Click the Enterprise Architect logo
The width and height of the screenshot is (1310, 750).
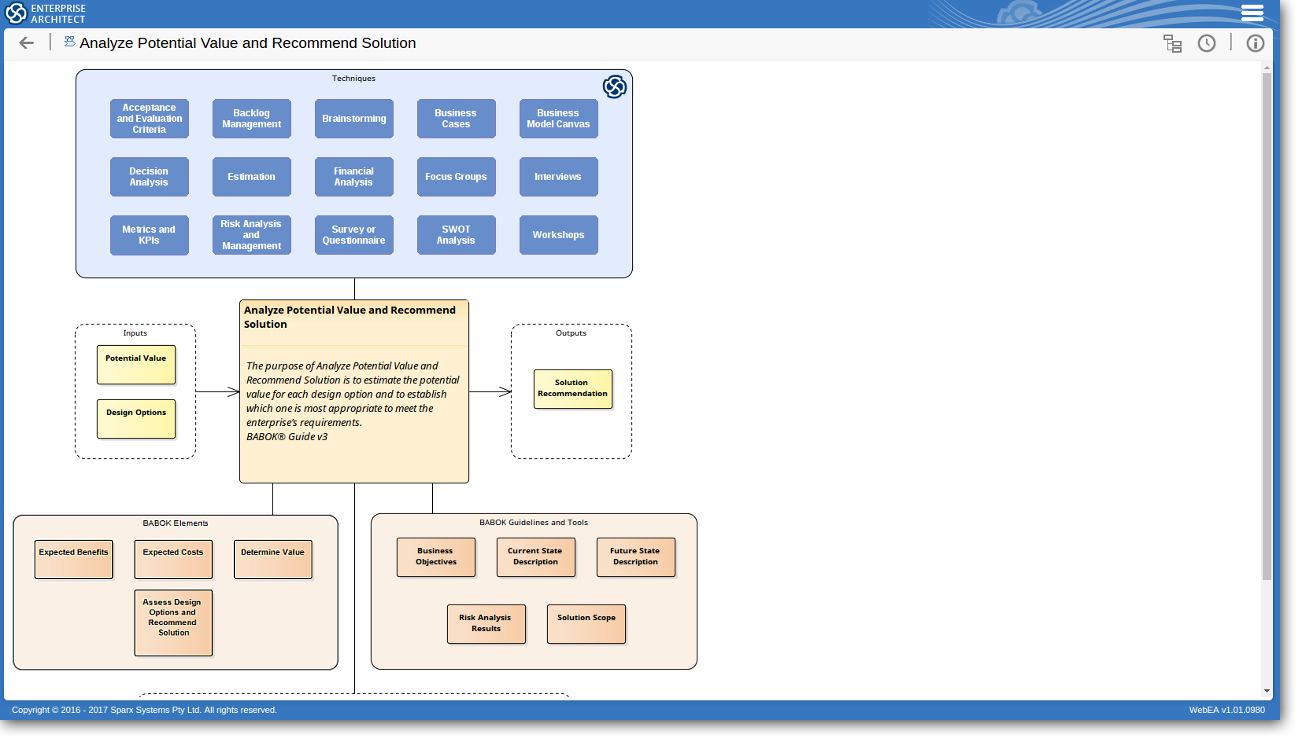(46, 13)
